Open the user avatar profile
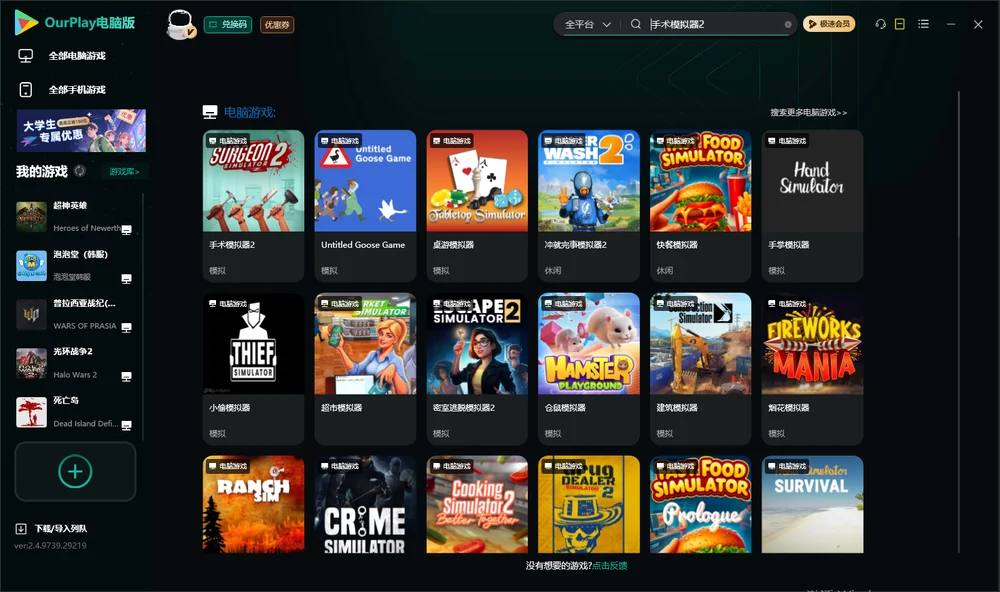The image size is (1000, 592). (180, 25)
